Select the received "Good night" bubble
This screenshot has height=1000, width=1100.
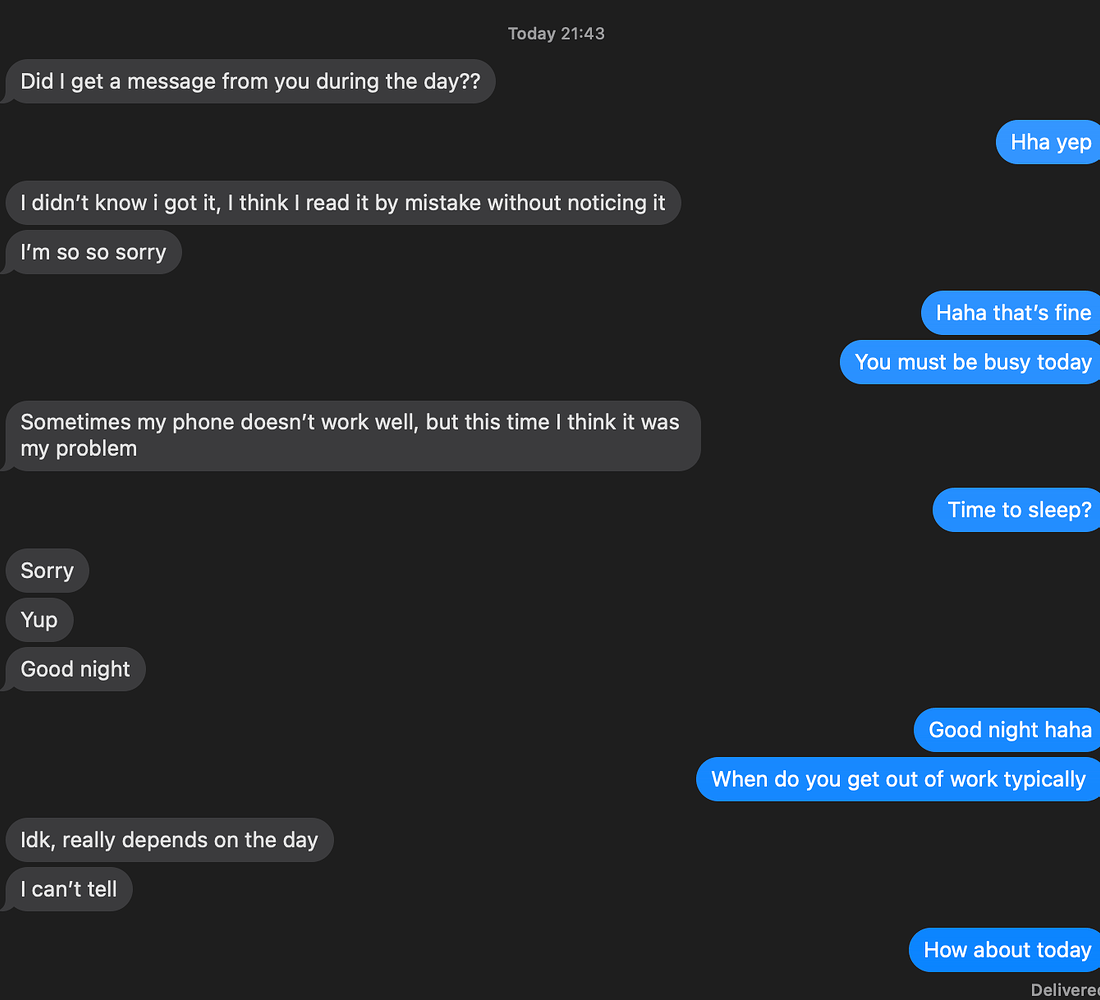click(x=75, y=669)
